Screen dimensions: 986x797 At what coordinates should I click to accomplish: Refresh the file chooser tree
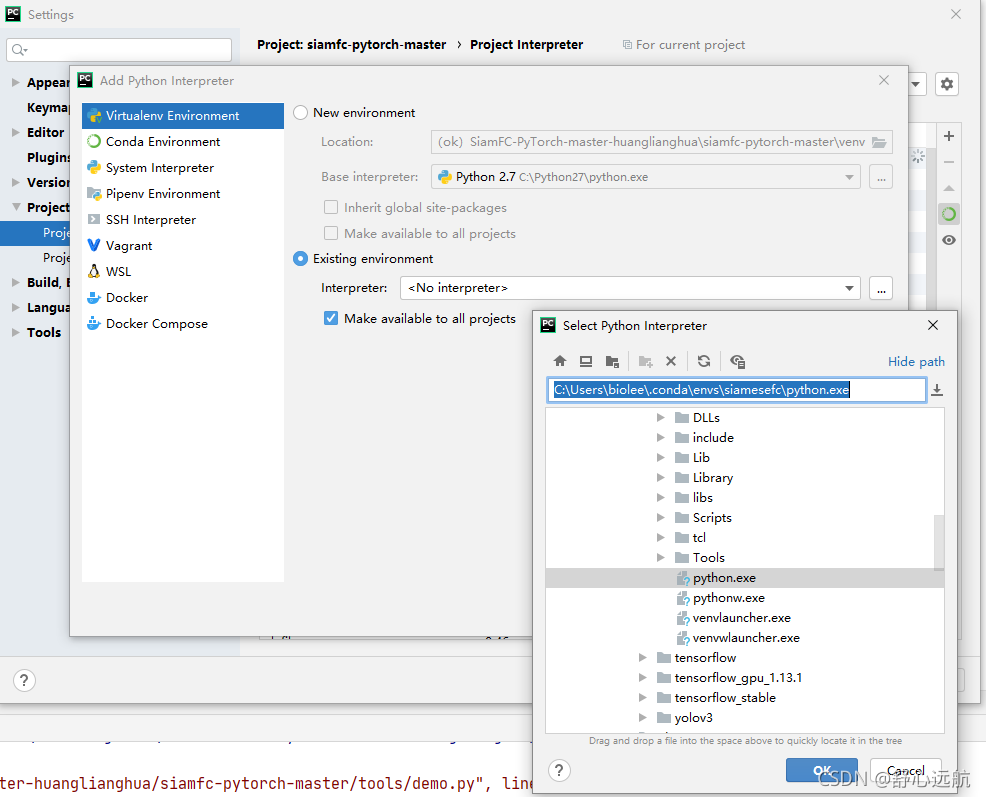coord(704,361)
